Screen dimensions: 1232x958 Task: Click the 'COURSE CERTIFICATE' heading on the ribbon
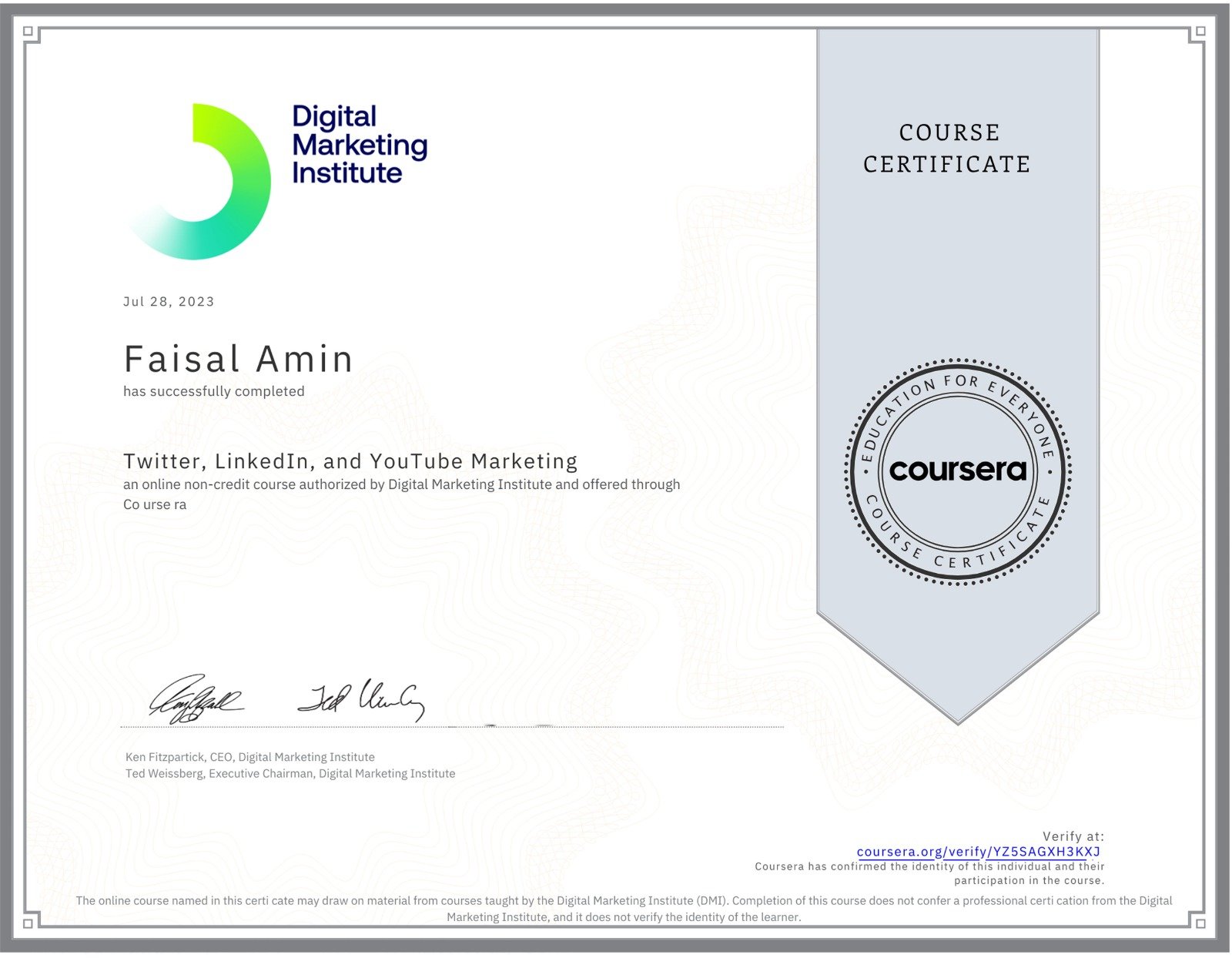(x=947, y=149)
